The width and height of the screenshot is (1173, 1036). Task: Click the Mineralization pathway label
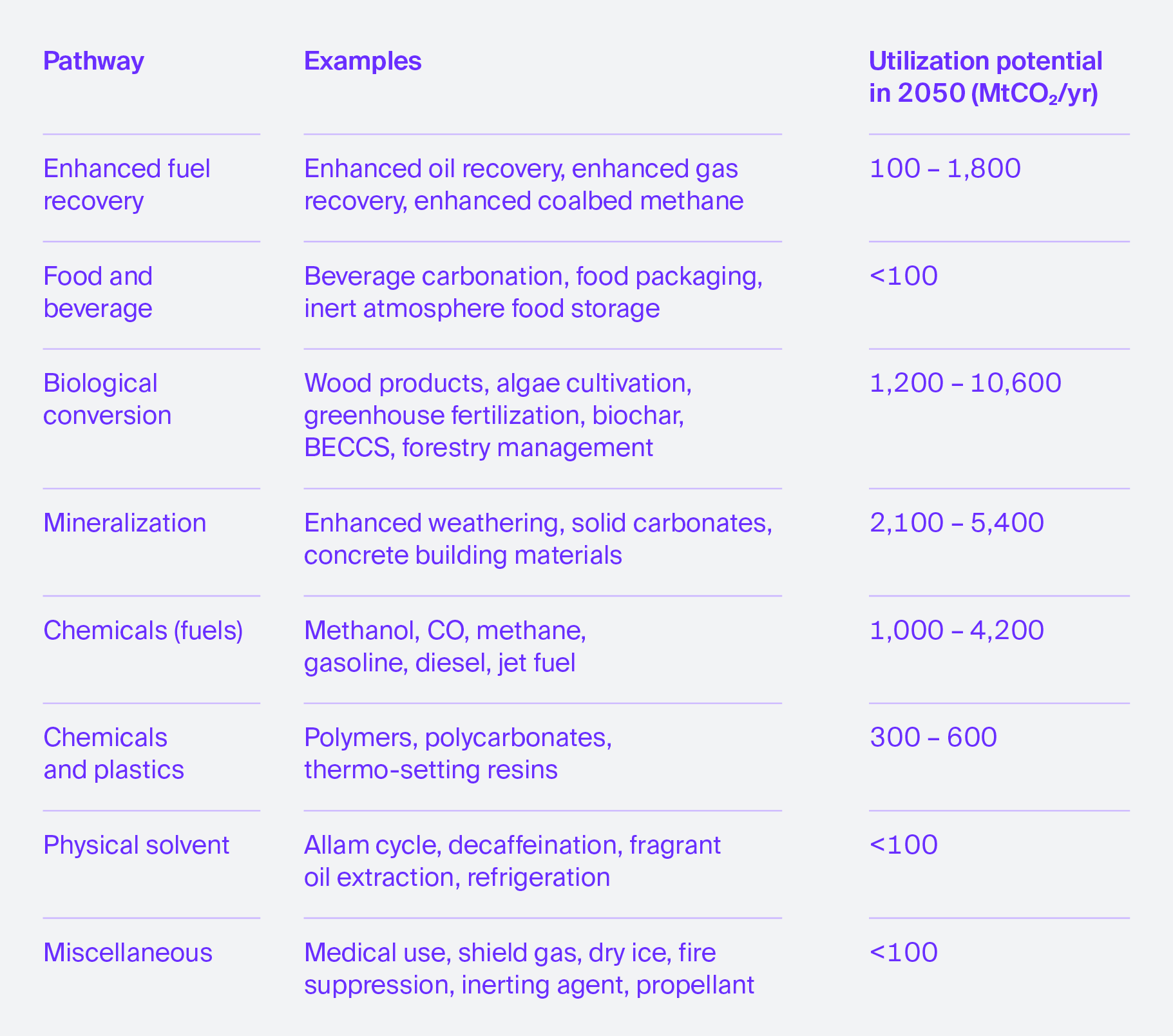pos(124,523)
